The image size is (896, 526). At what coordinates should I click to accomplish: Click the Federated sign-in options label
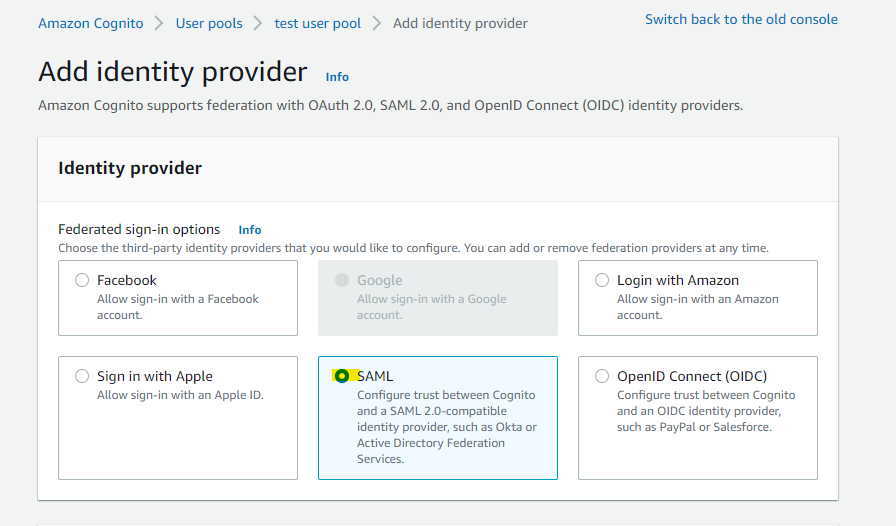(139, 229)
